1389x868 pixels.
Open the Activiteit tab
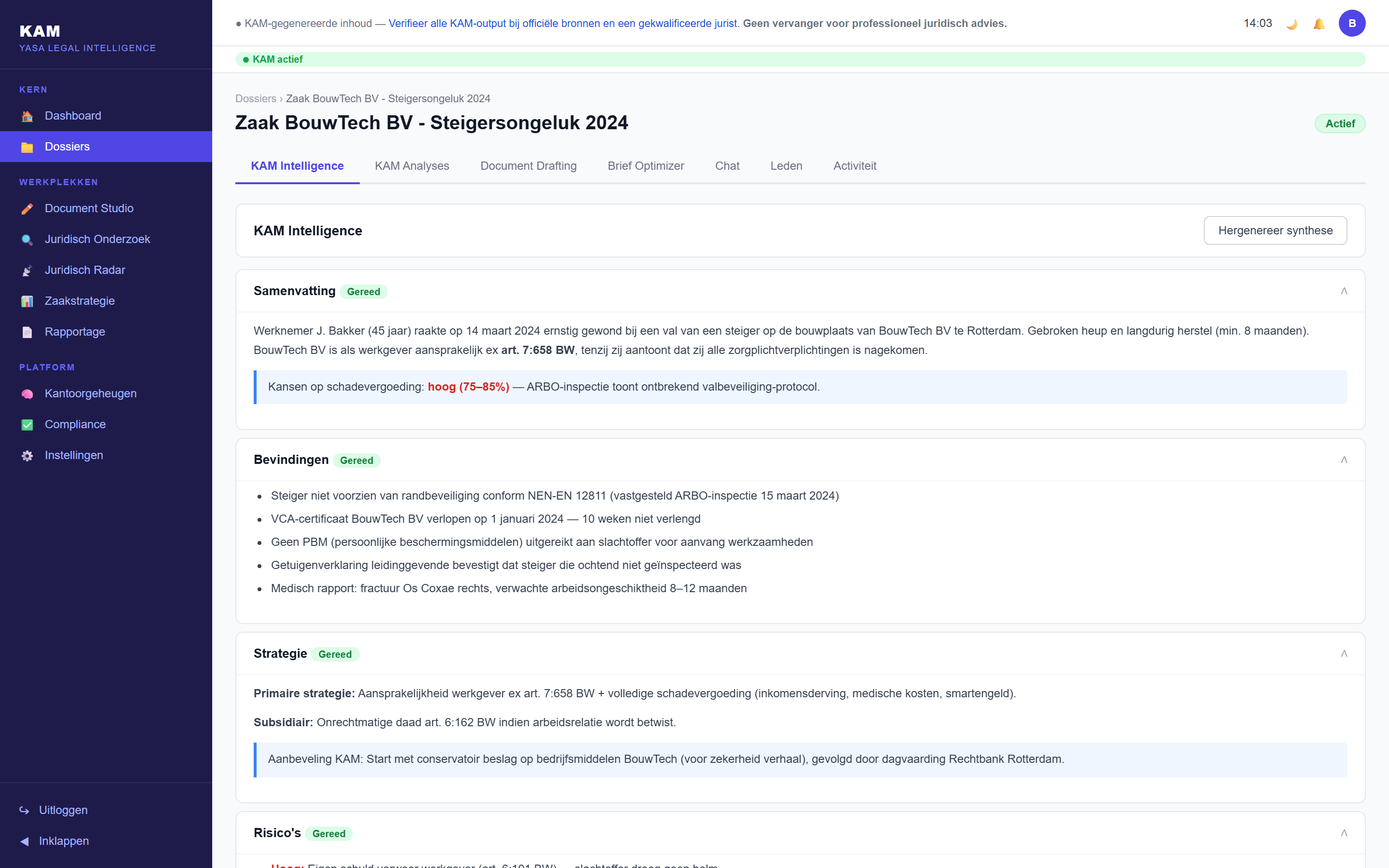click(x=855, y=166)
